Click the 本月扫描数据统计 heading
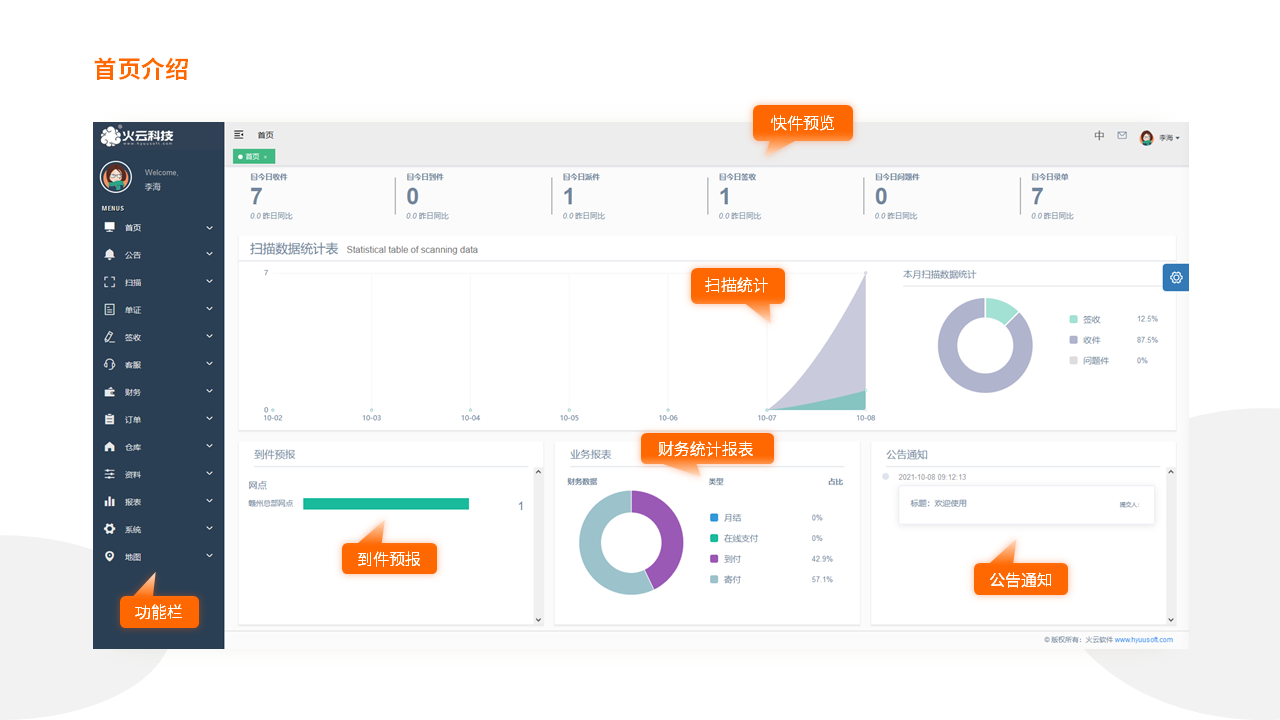 [939, 274]
